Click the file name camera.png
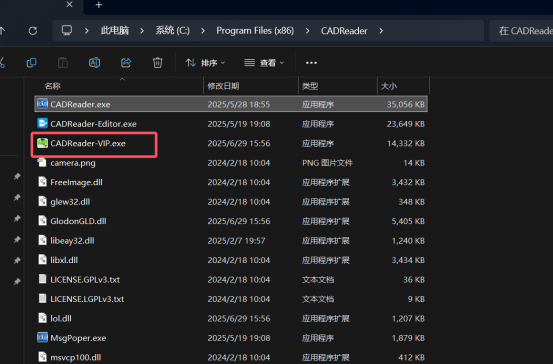The height and width of the screenshot is (364, 553). (x=73, y=163)
